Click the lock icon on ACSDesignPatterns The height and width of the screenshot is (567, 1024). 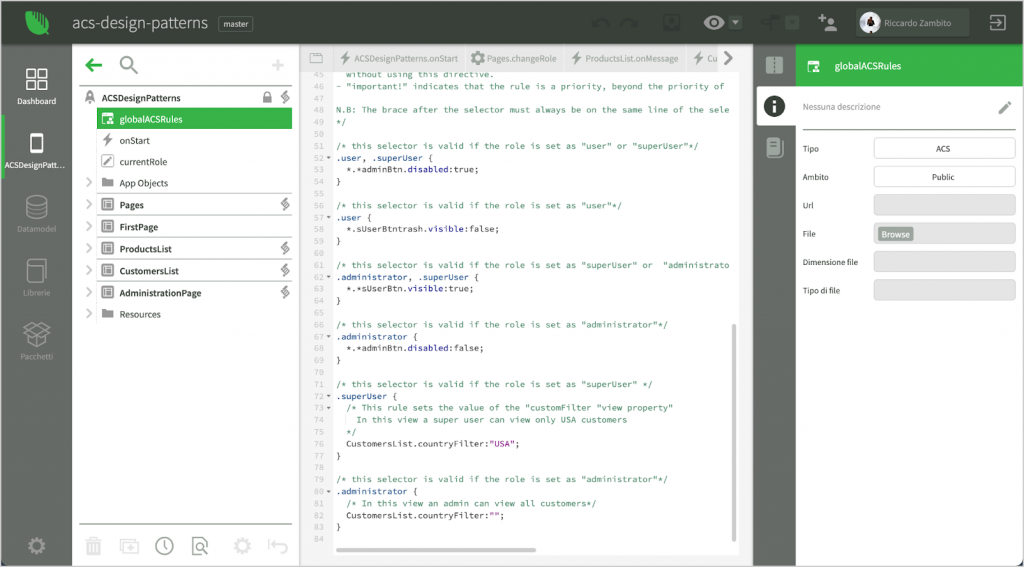pos(267,97)
